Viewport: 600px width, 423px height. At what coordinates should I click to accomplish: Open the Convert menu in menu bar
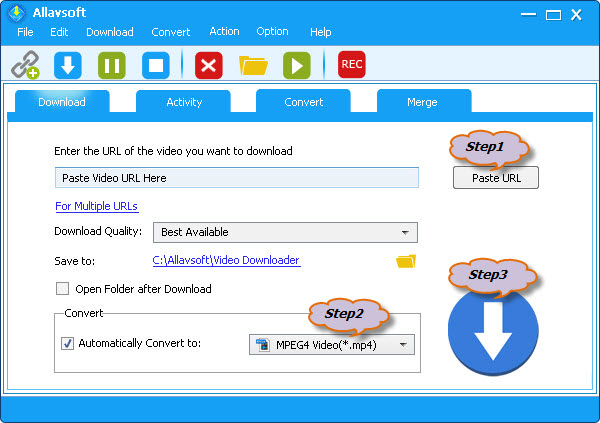[x=171, y=32]
